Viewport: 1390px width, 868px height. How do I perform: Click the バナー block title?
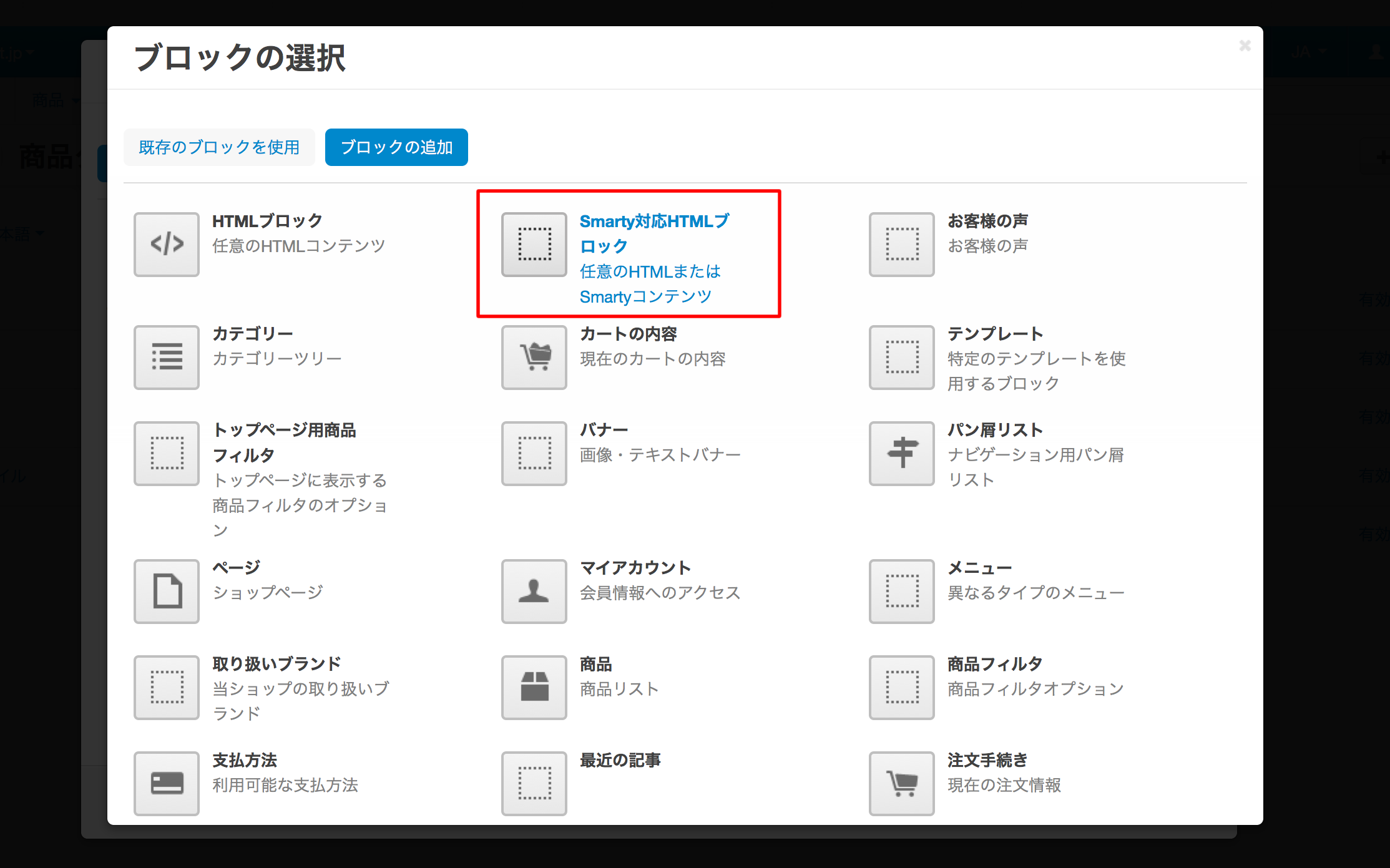604,430
